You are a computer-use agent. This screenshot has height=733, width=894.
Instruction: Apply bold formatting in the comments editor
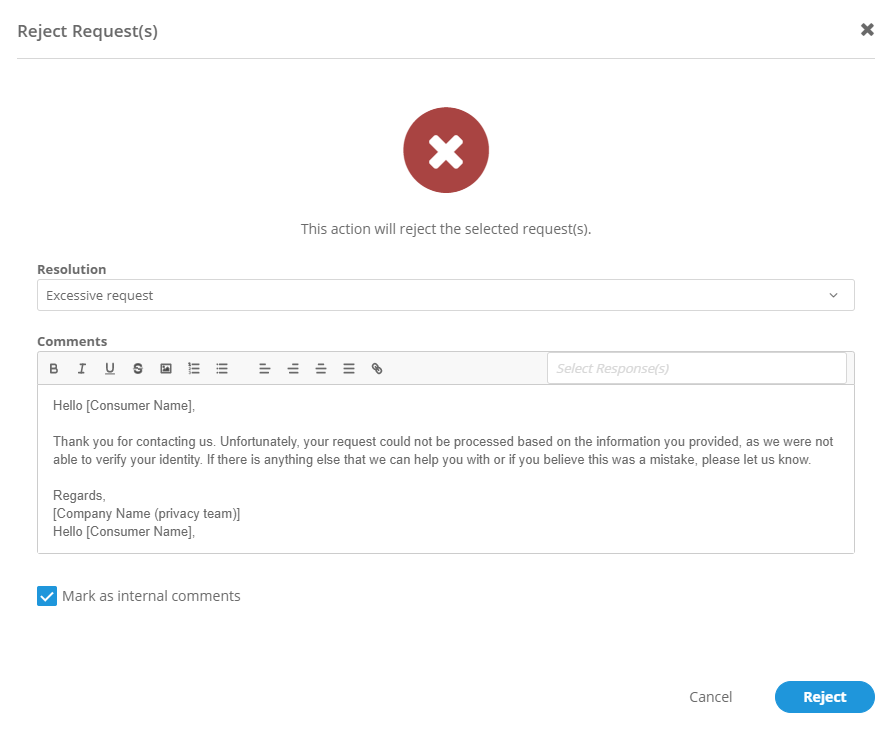pos(53,368)
